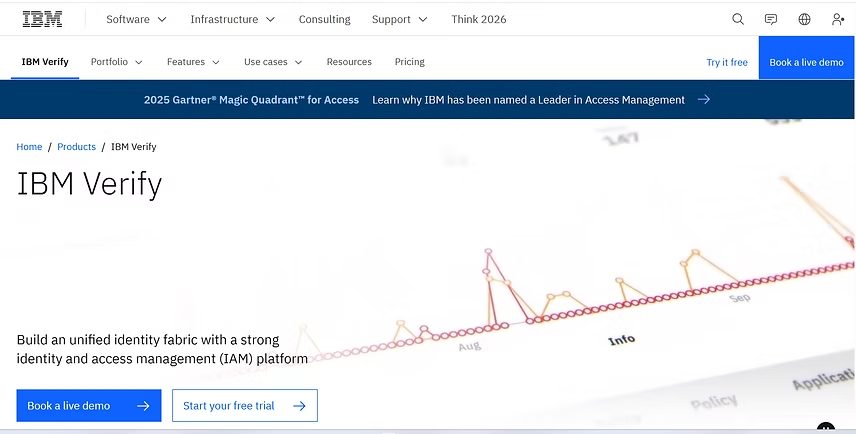Open the Resources tab

(349, 62)
